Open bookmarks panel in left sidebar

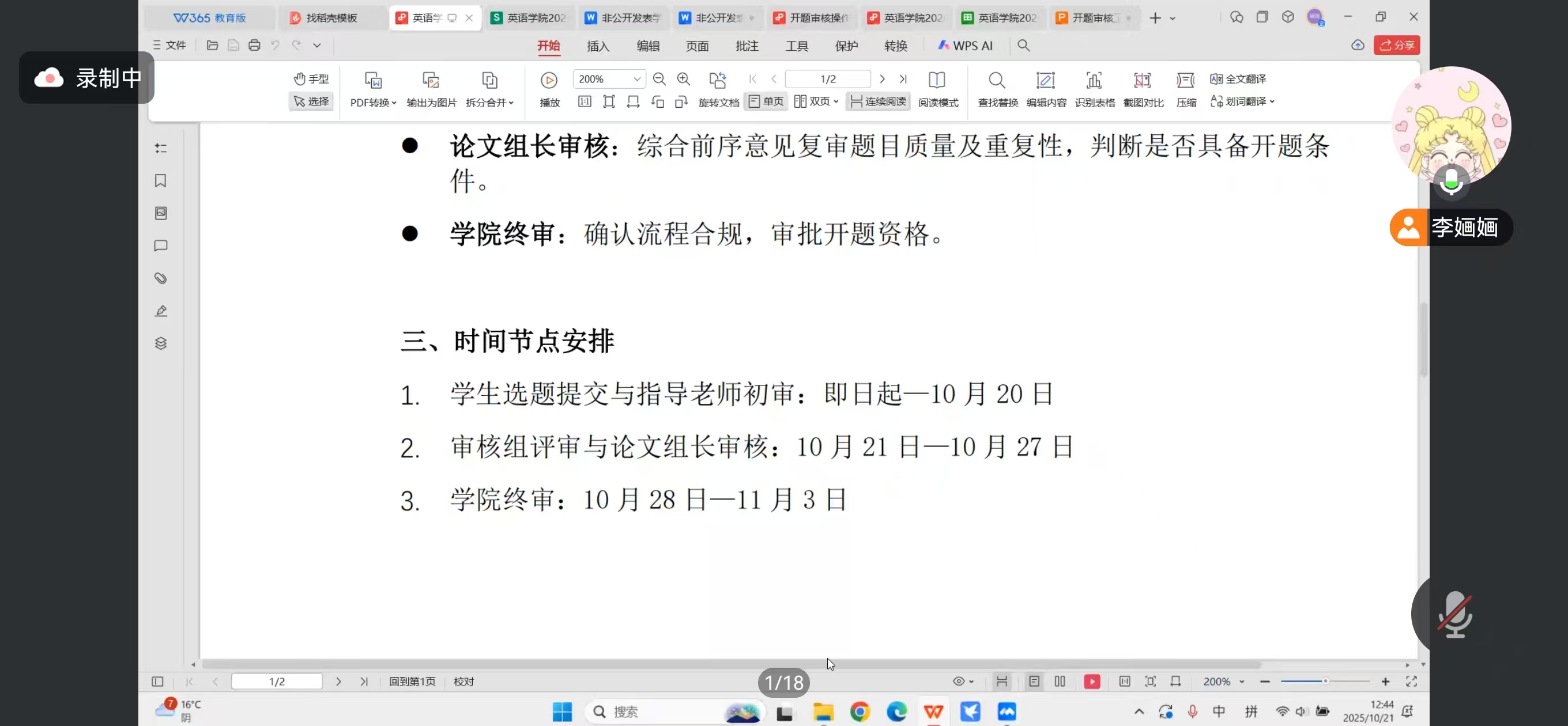pyautogui.click(x=161, y=181)
